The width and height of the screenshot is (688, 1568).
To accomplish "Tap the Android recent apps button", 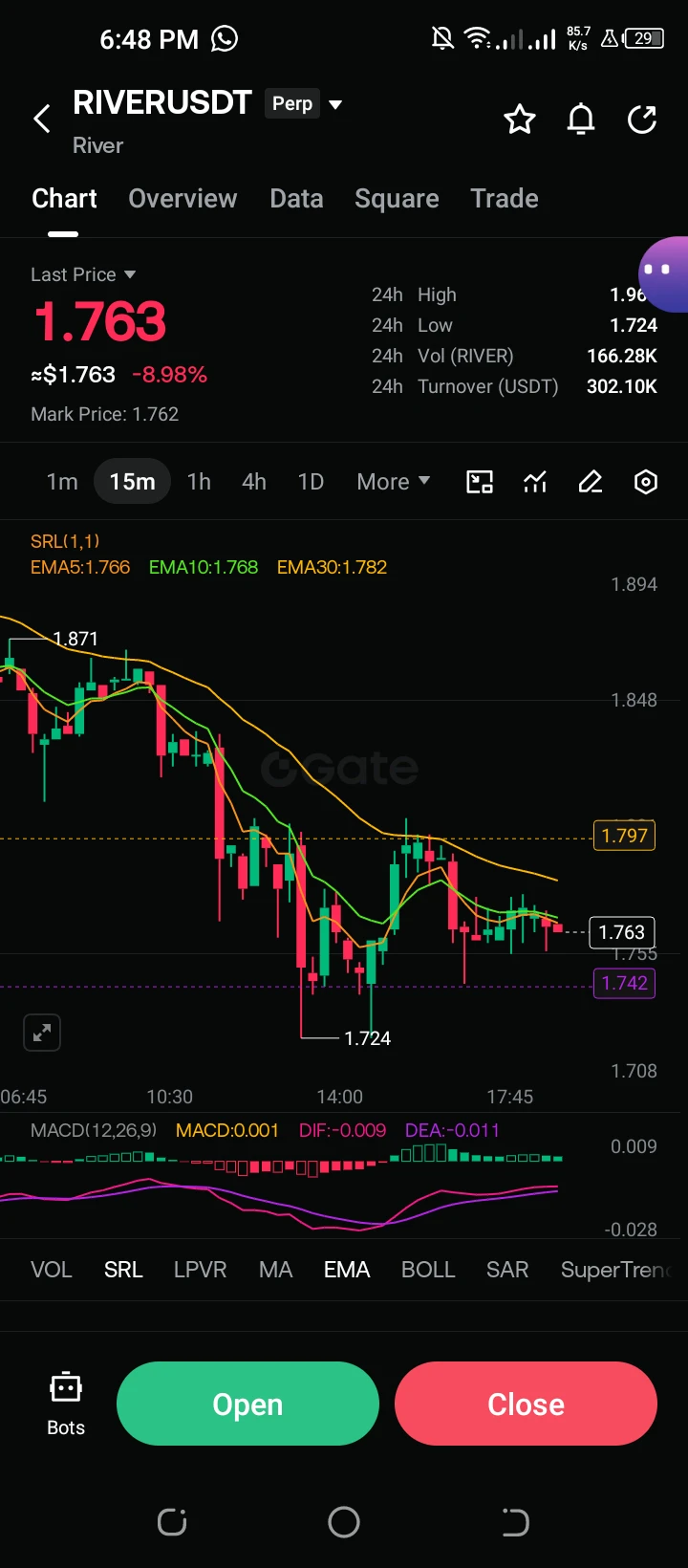I will pyautogui.click(x=172, y=1522).
